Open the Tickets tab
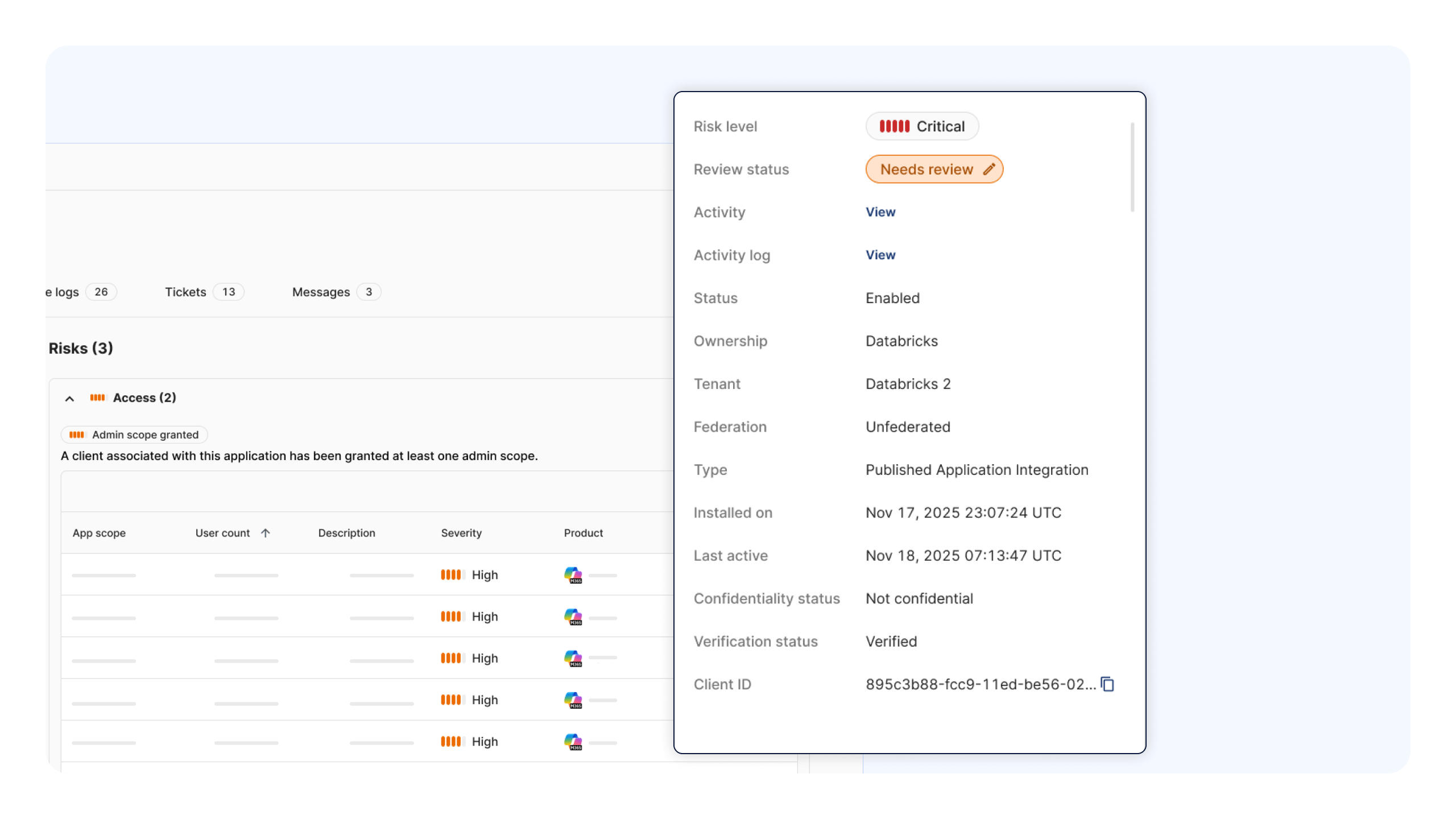 (x=186, y=292)
